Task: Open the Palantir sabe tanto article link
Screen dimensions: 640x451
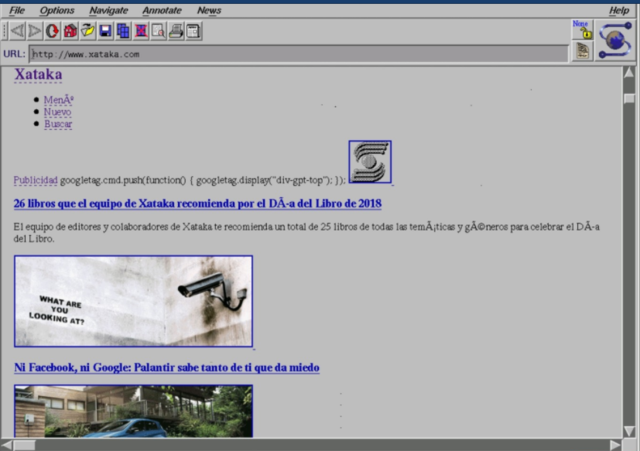Action: pos(167,368)
